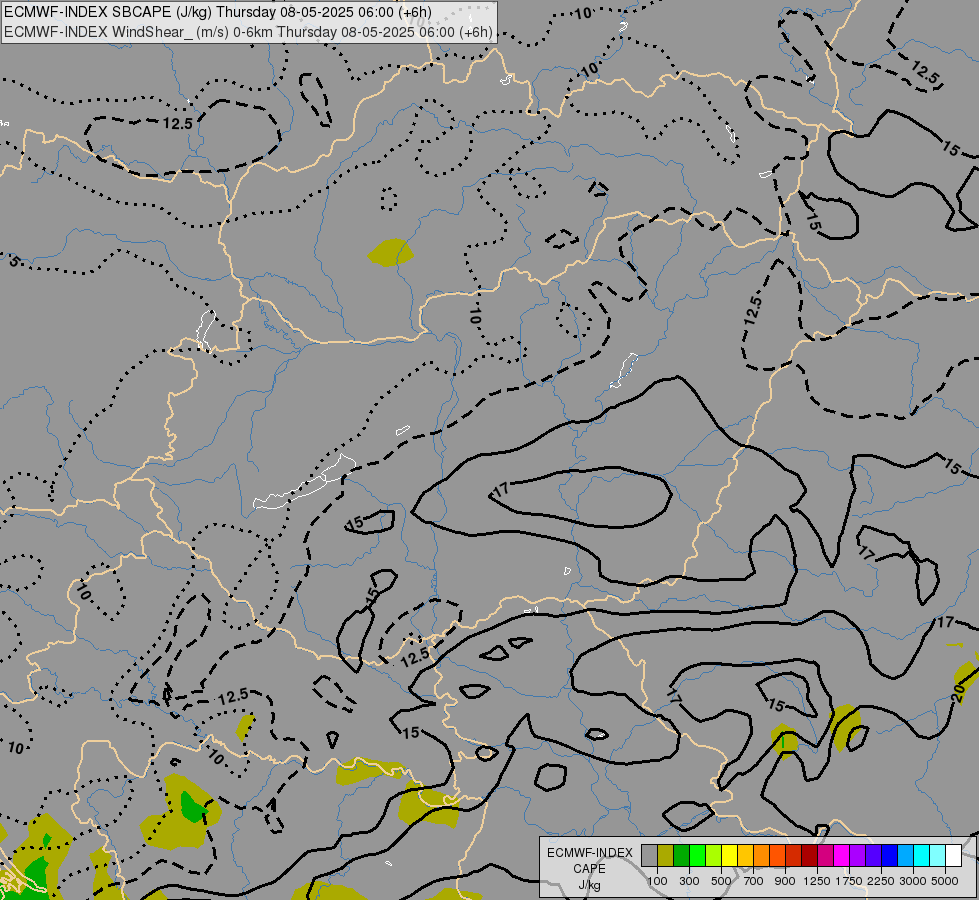This screenshot has width=979, height=900.
Task: Select the orange swatch above 700 tick
Action: 762,855
